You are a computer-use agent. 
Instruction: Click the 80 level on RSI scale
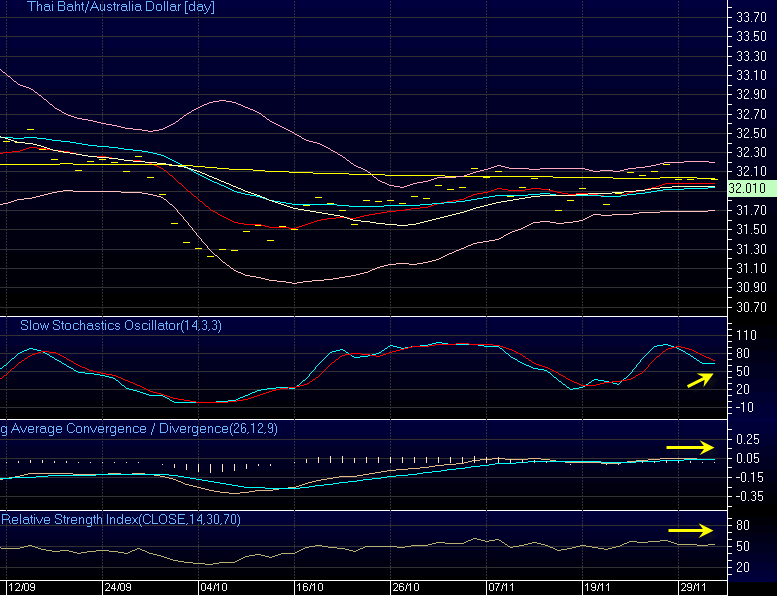pyautogui.click(x=743, y=525)
